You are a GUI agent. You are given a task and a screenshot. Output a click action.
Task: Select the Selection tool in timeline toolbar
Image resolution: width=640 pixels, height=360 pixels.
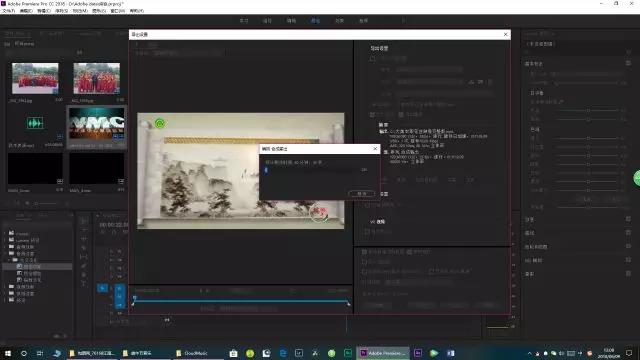(84, 221)
